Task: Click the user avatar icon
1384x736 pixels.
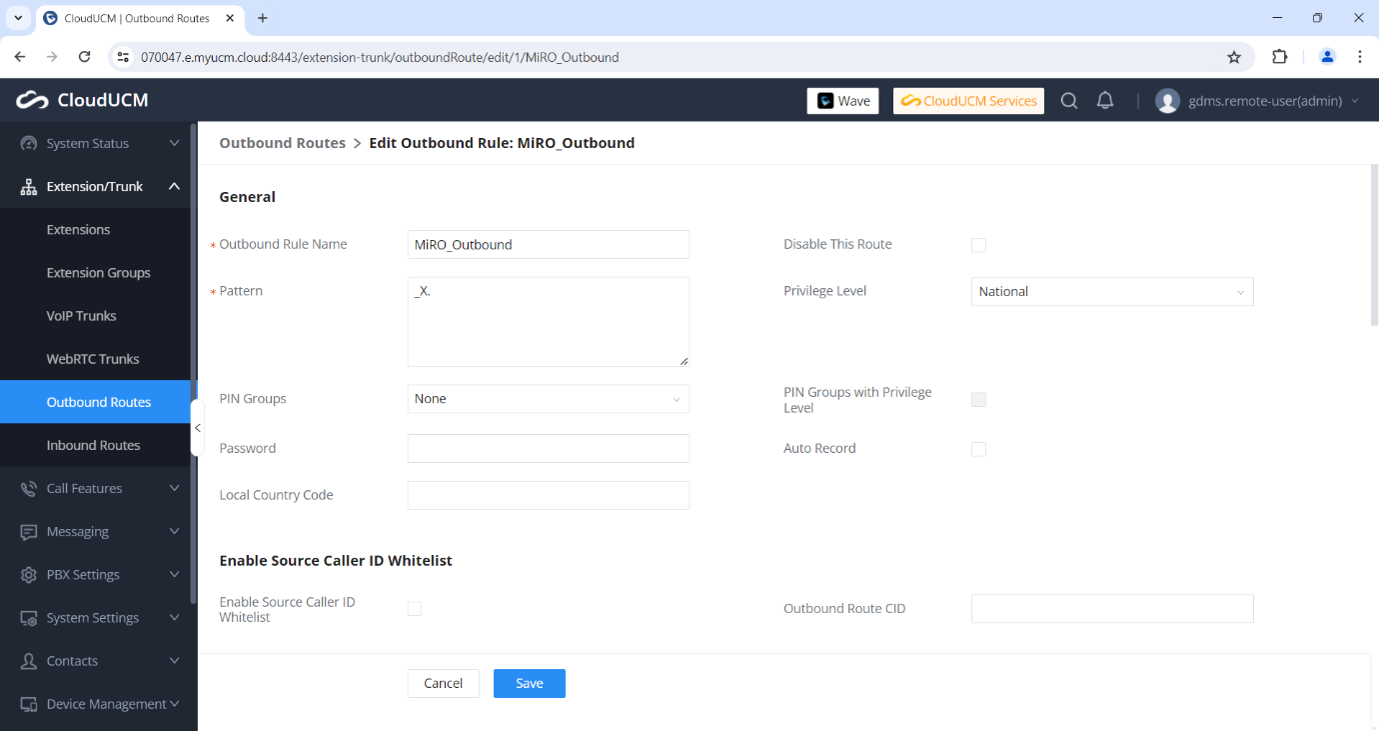Action: pyautogui.click(x=1167, y=101)
